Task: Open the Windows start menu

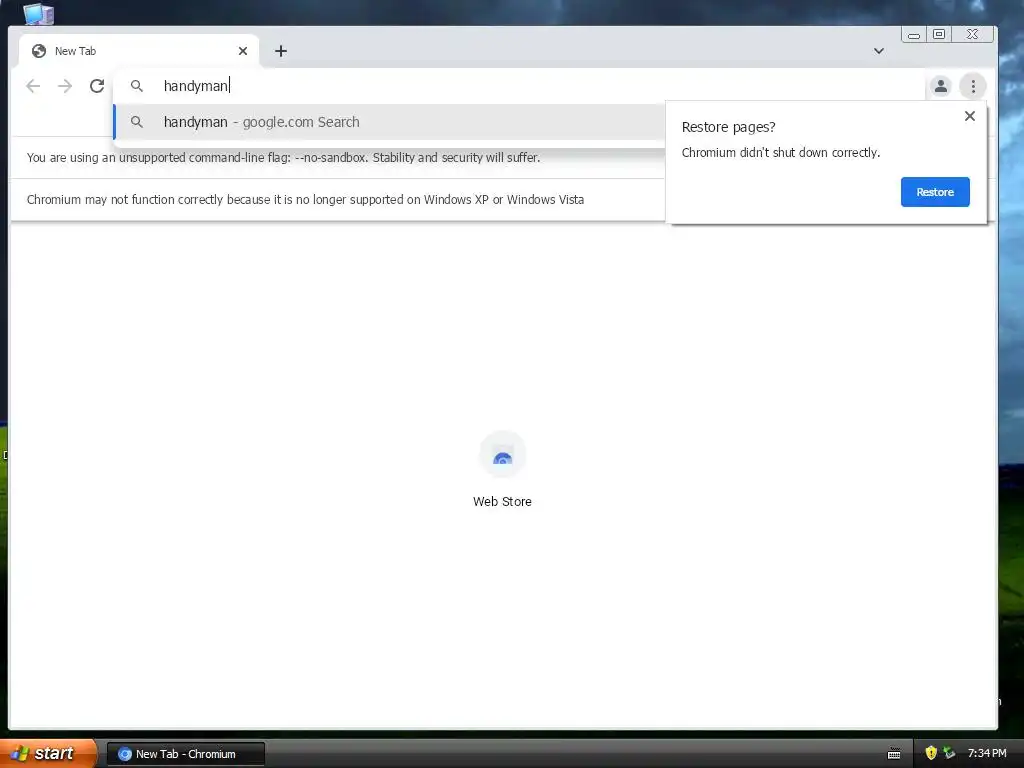Action: tap(48, 753)
